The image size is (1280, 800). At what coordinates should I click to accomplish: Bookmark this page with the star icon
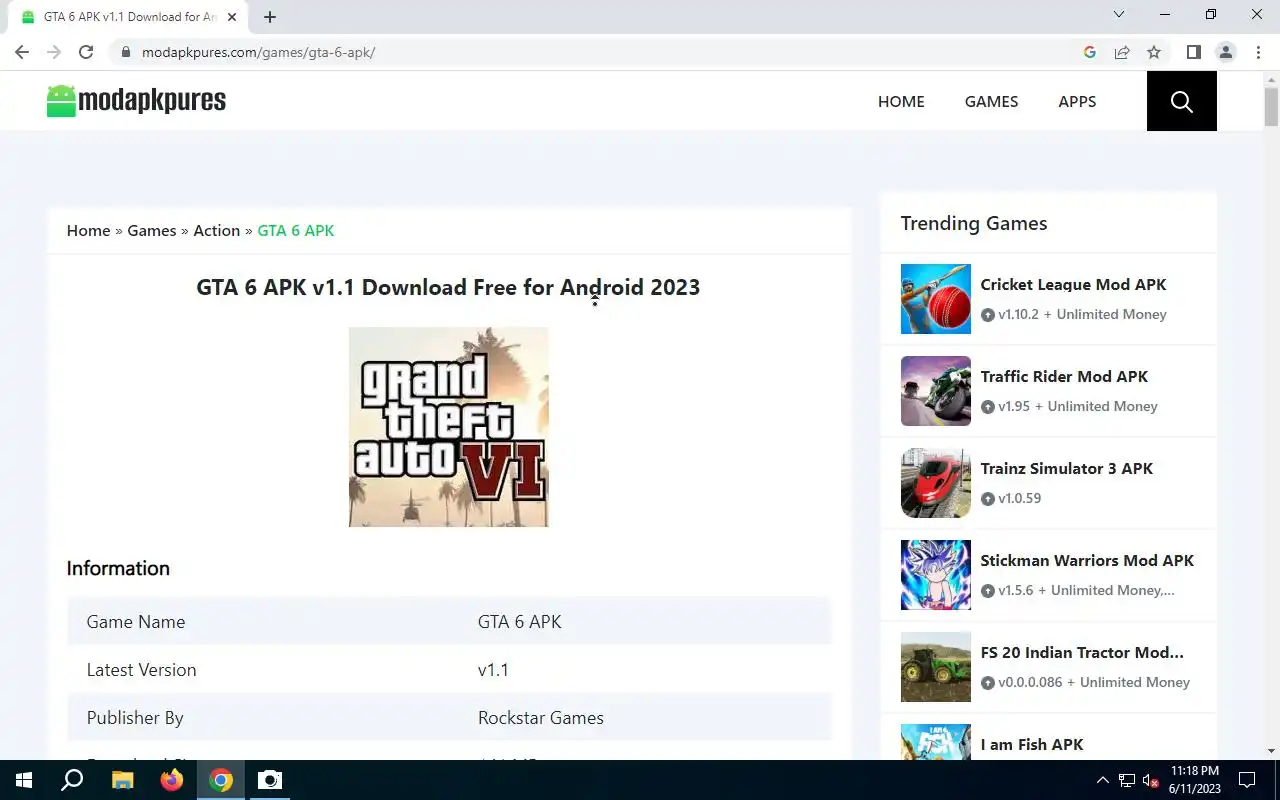pyautogui.click(x=1154, y=52)
